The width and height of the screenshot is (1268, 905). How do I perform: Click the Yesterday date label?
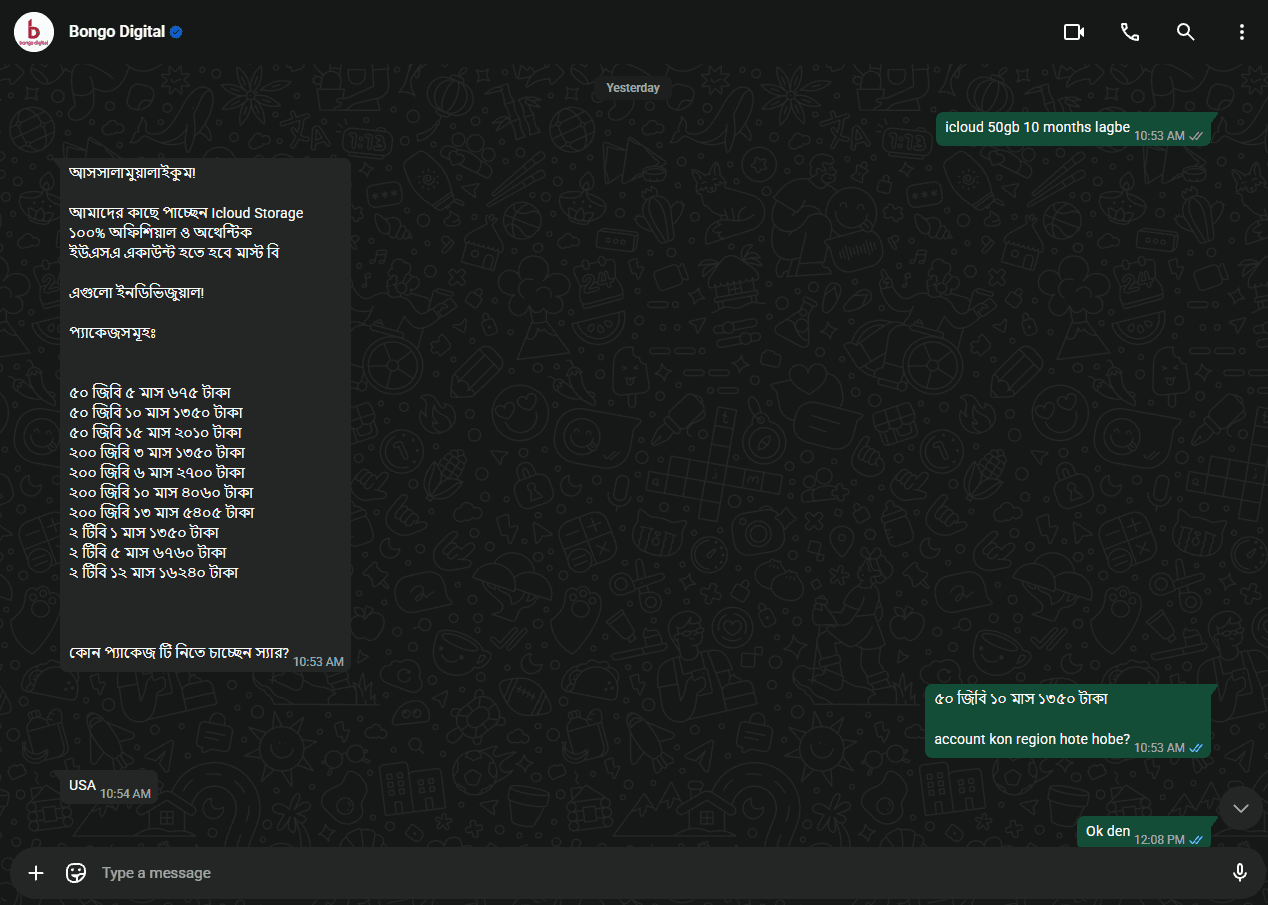[633, 88]
